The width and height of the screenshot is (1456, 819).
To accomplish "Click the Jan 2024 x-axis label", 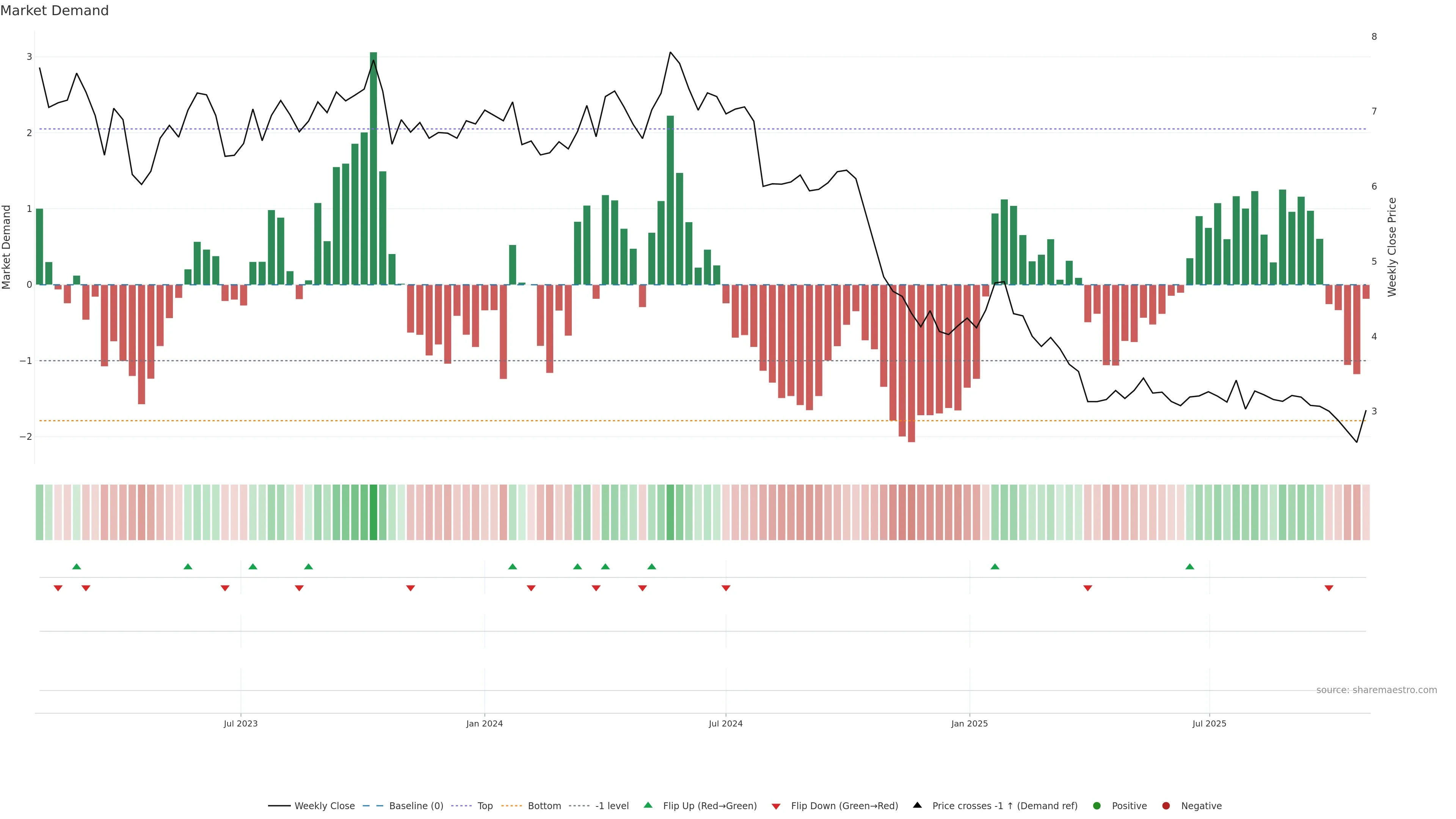I will [x=485, y=723].
